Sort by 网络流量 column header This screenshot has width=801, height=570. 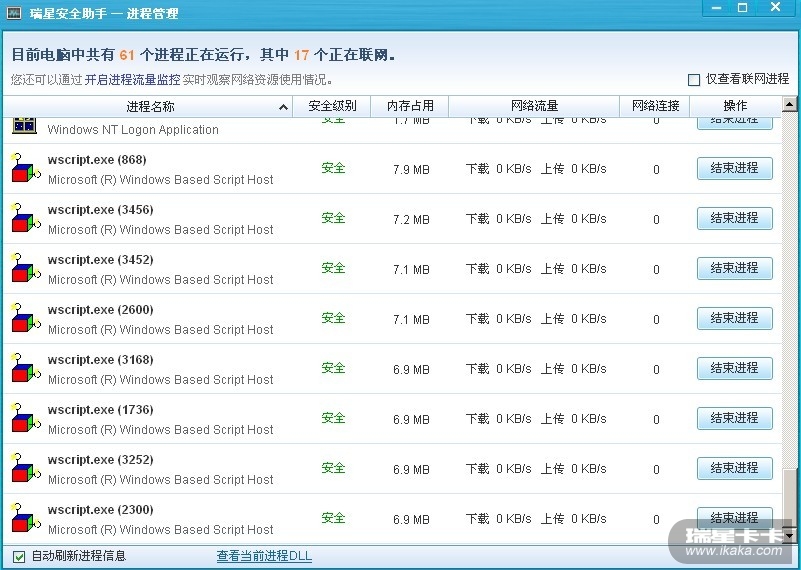pyautogui.click(x=534, y=106)
